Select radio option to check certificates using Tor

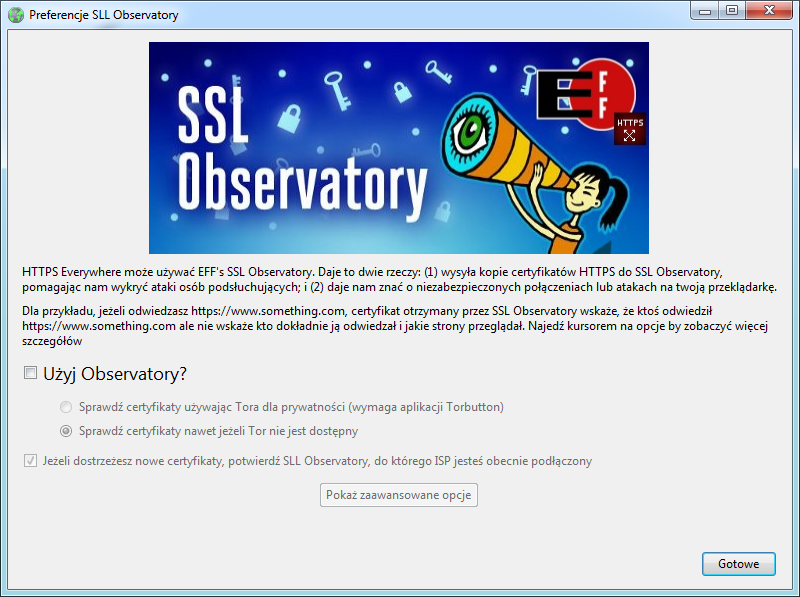tap(66, 408)
